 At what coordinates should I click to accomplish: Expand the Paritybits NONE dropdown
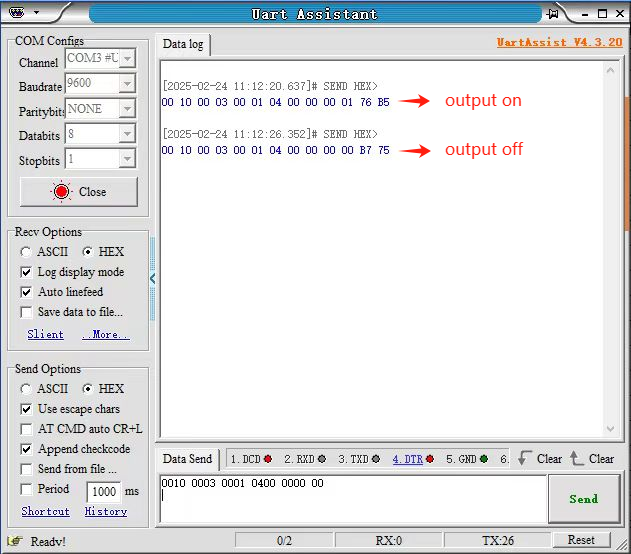[x=127, y=109]
